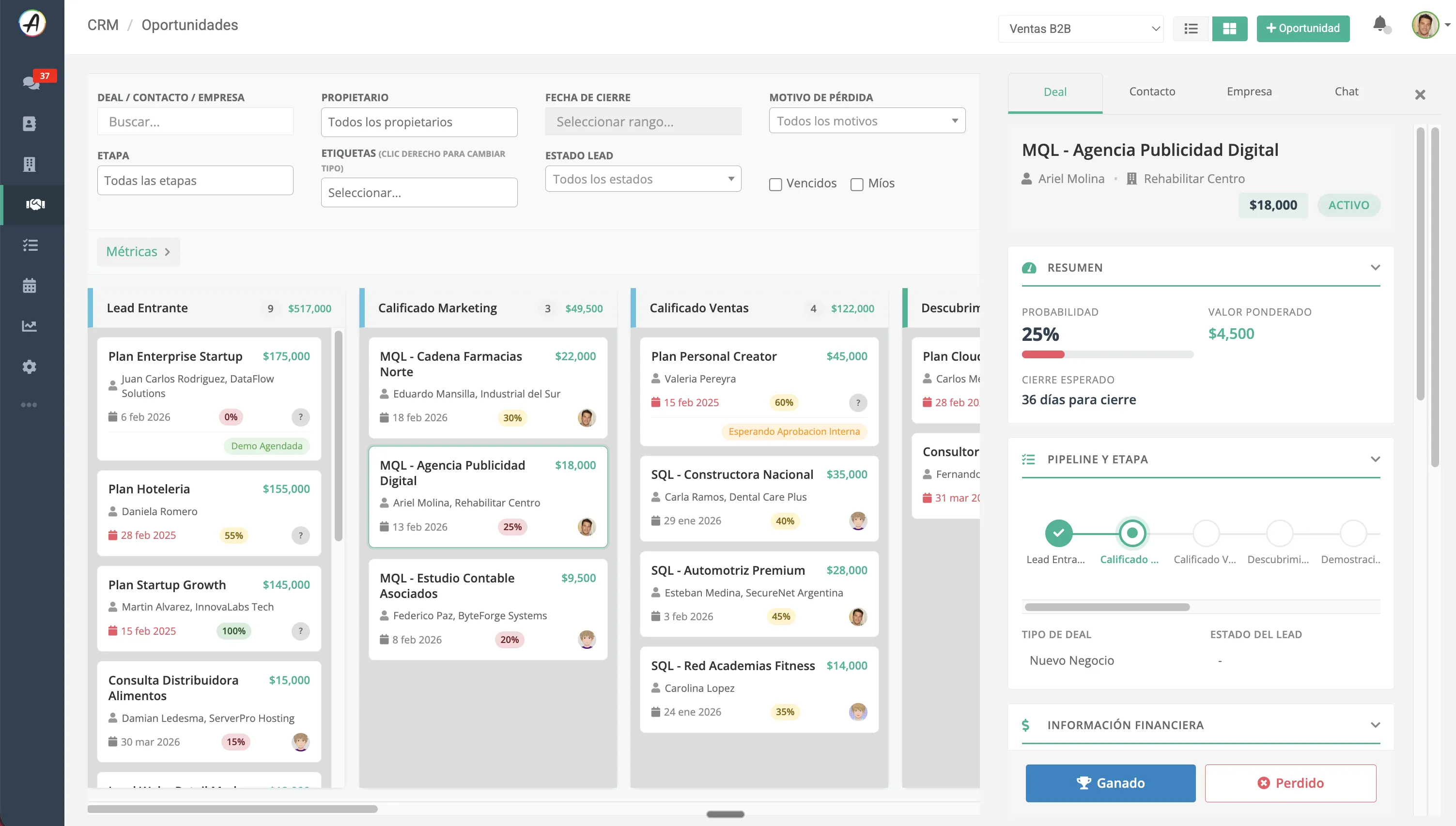Screen dimensions: 1456x826
Task: Open the Todos los motivos dropdown
Action: [867, 121]
